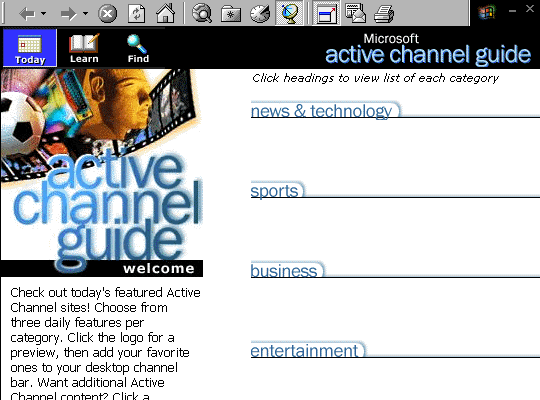The height and width of the screenshot is (400, 540).
Task: Select the Today tab
Action: coord(30,48)
